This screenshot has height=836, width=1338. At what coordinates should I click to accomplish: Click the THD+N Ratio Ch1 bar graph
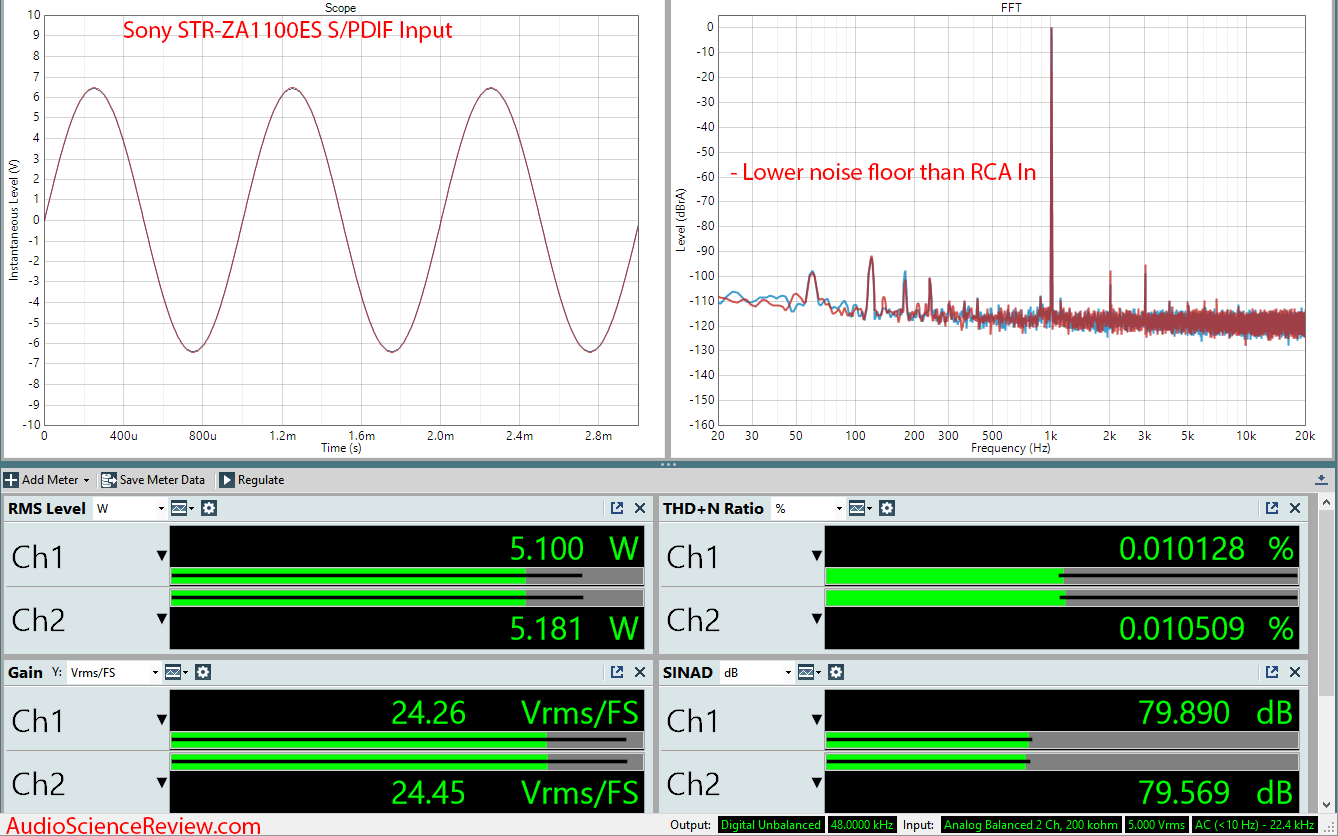point(1062,576)
